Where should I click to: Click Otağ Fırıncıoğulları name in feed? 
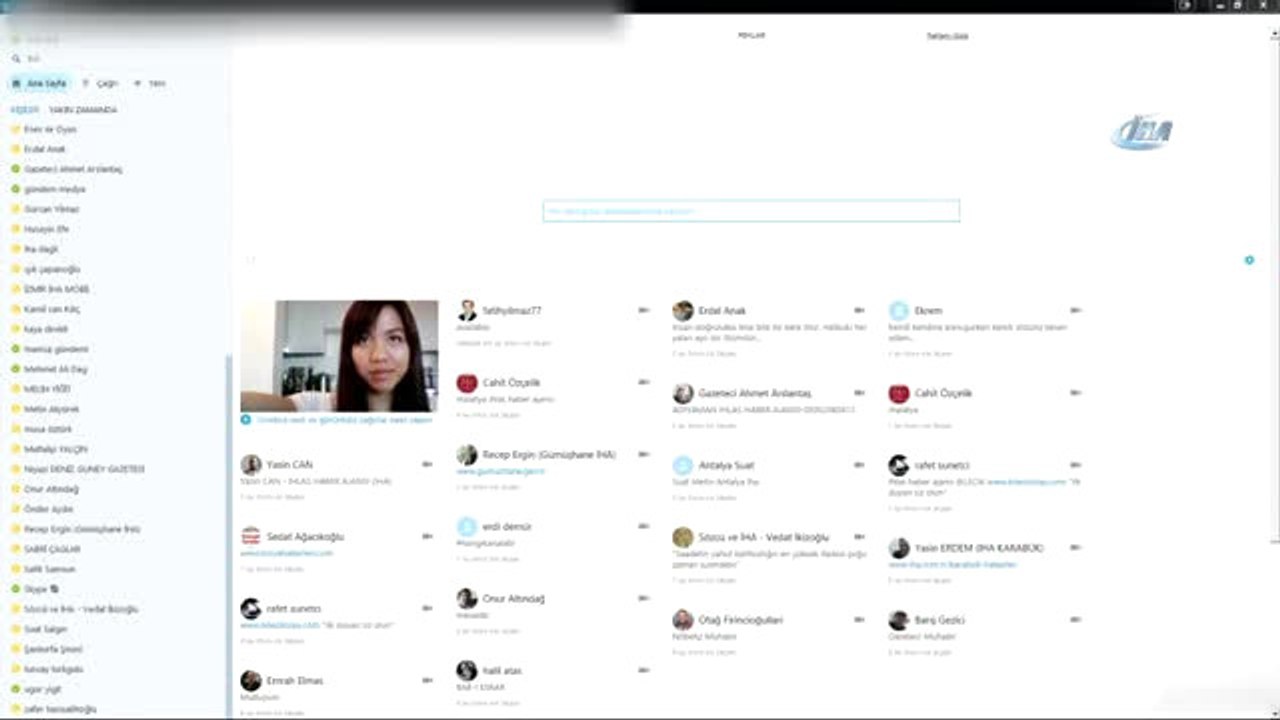[741, 620]
